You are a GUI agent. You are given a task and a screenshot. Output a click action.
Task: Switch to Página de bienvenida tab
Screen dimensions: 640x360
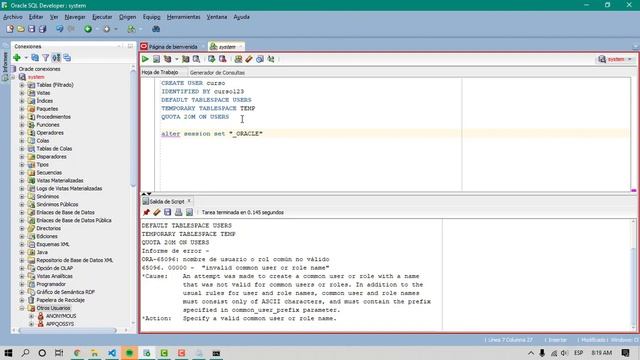click(x=173, y=47)
